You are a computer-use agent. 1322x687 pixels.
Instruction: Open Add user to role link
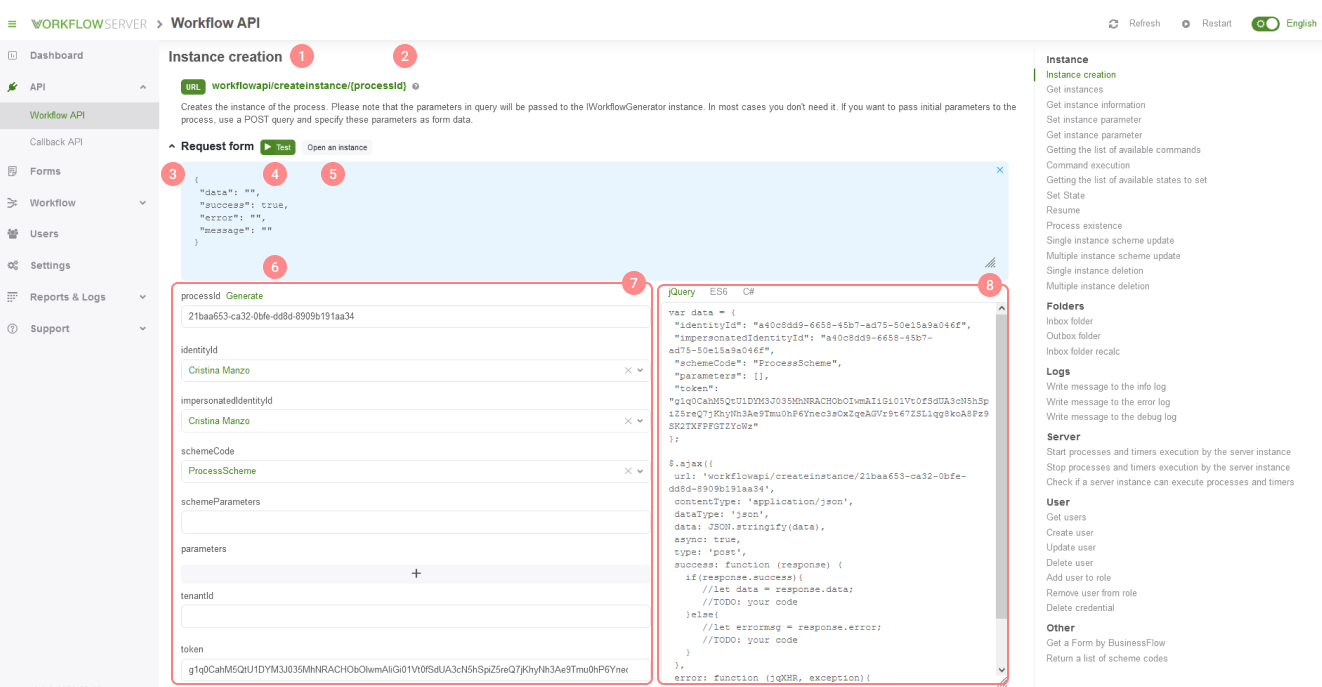pyautogui.click(x=1078, y=578)
